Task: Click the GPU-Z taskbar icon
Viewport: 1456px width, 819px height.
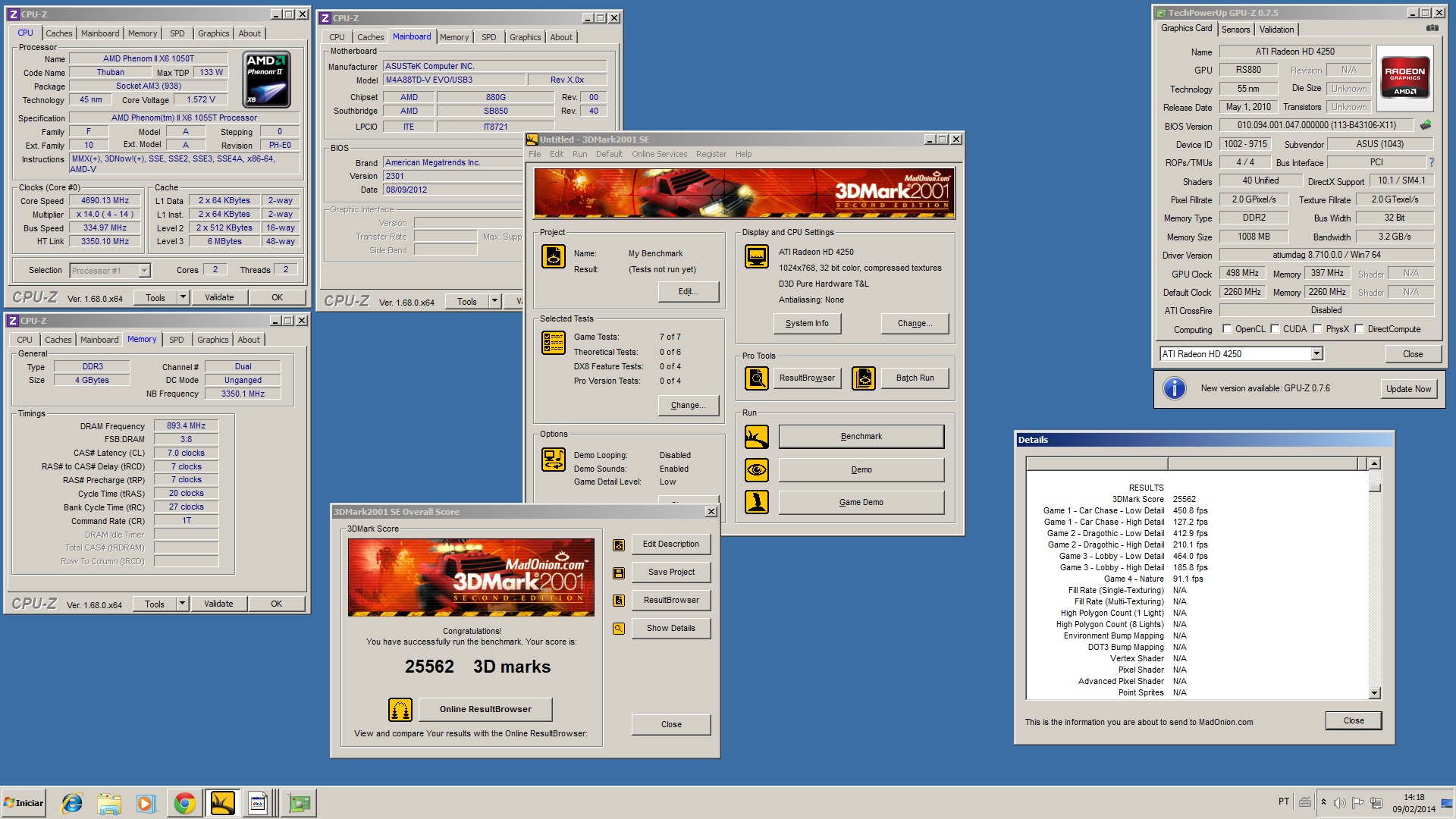Action: (x=300, y=803)
